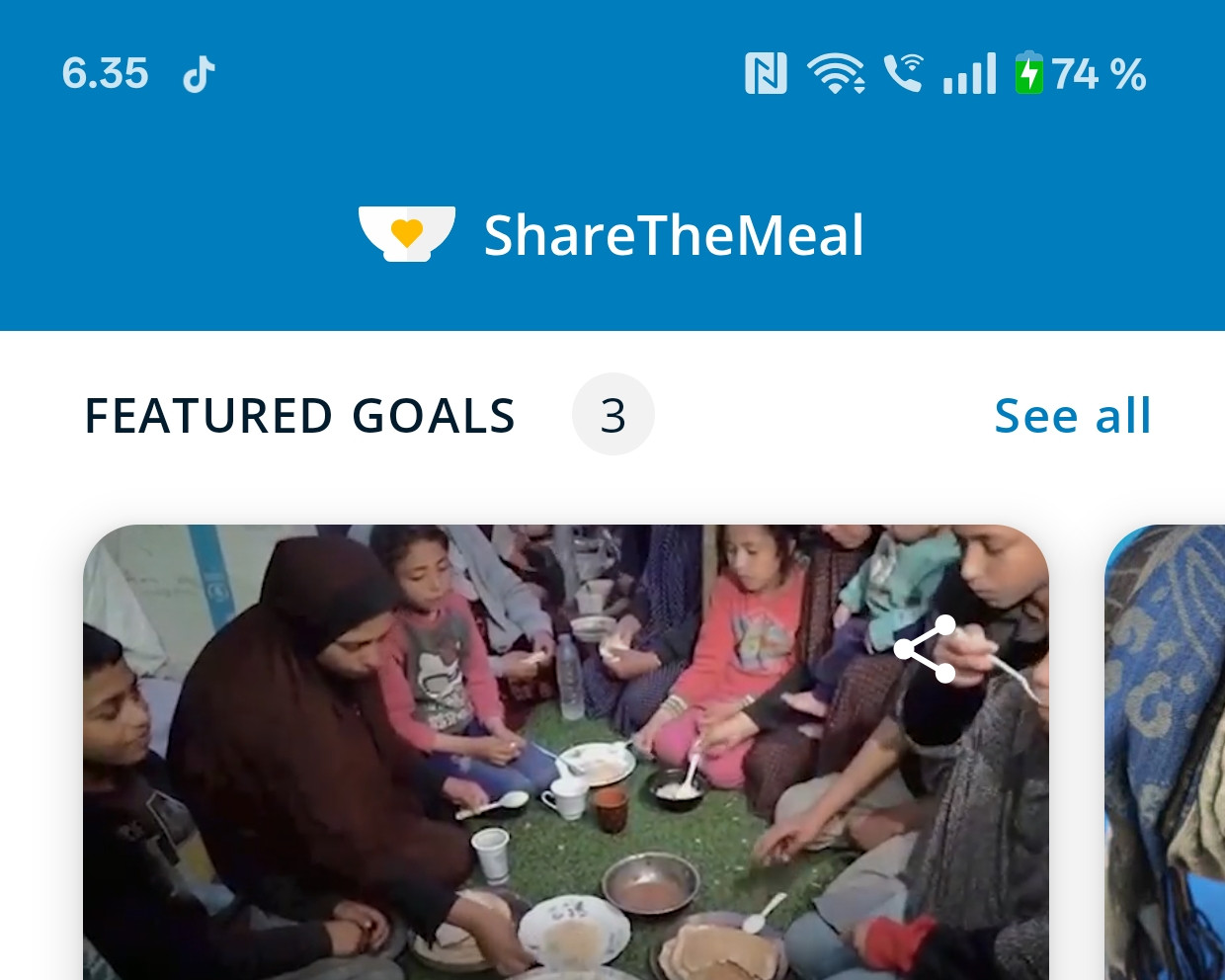Tap the ShareTheMeal bowl logo
Screen dimensions: 1225x980
point(407,234)
